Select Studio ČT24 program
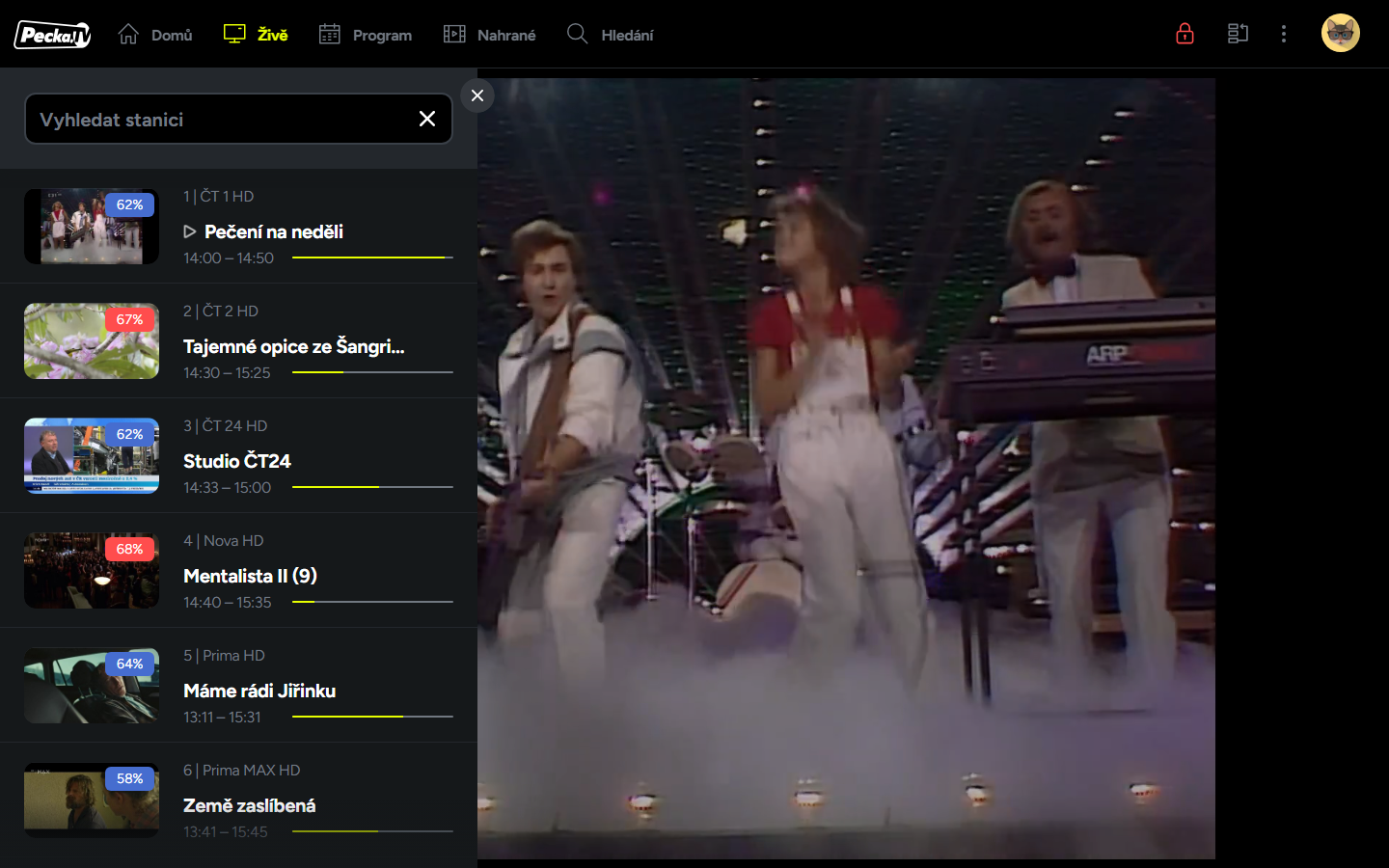The width and height of the screenshot is (1389, 868). pos(237,461)
